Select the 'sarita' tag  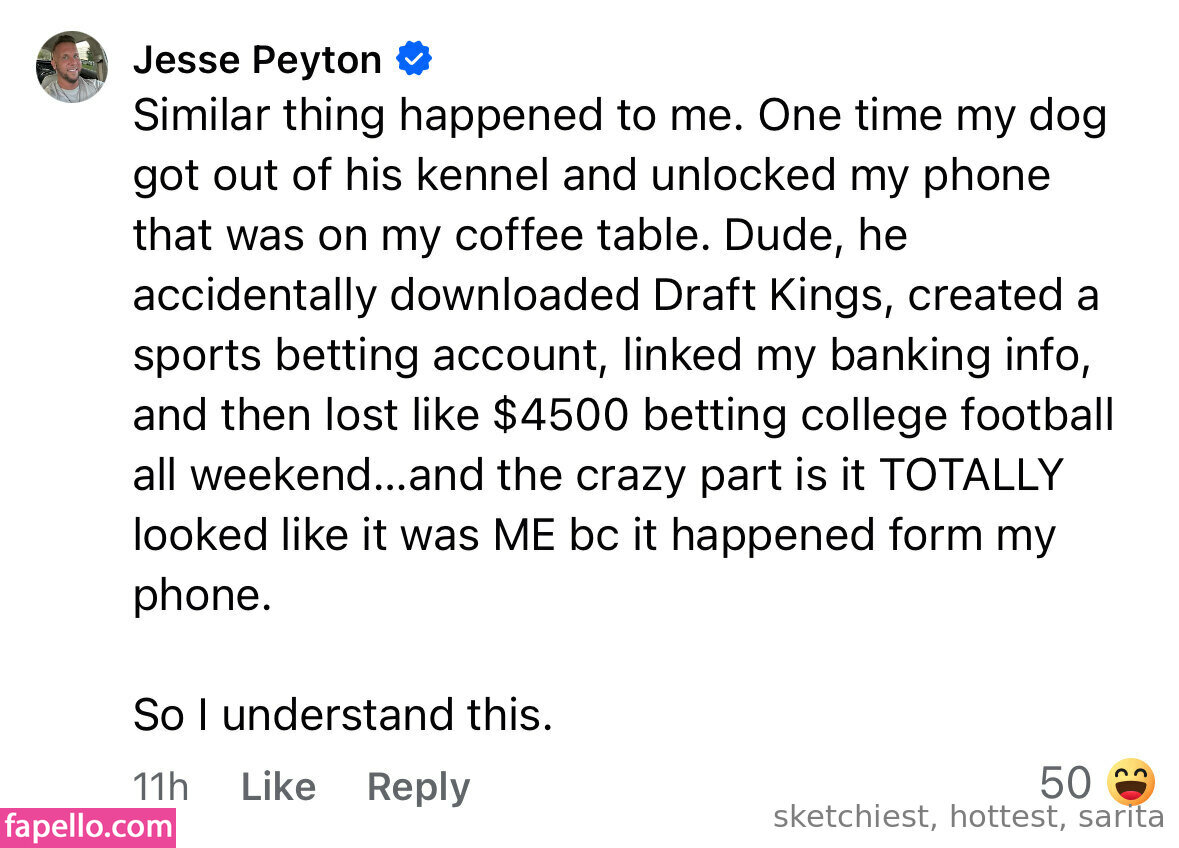(1121, 818)
